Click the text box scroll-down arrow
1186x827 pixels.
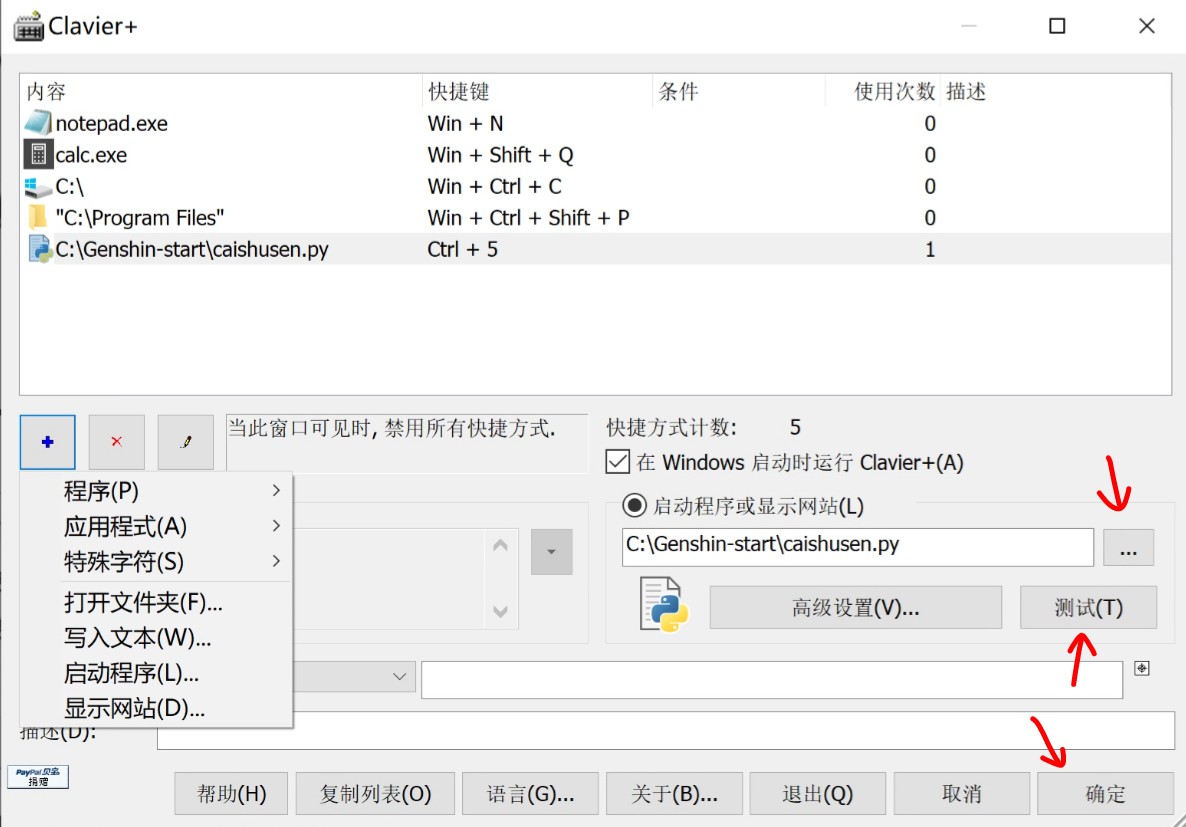pyautogui.click(x=500, y=611)
